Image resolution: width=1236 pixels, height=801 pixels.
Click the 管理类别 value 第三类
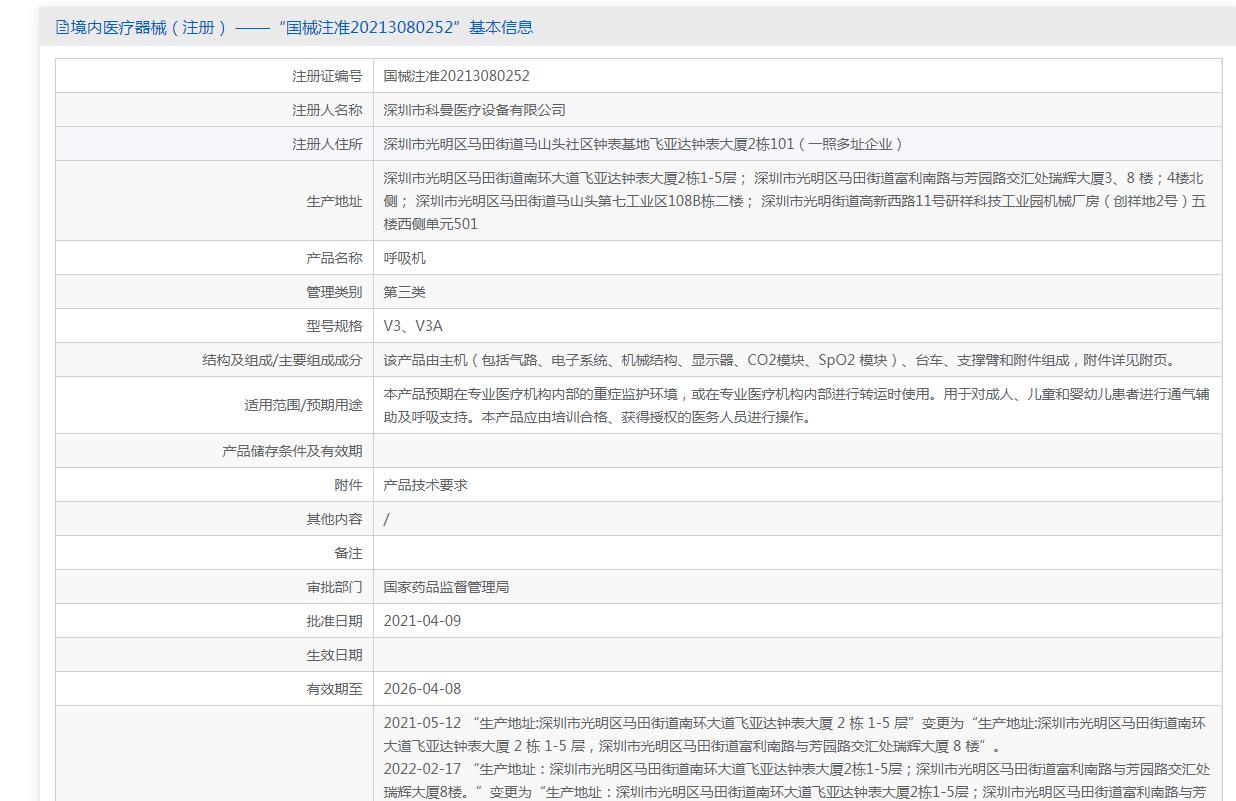[x=404, y=292]
